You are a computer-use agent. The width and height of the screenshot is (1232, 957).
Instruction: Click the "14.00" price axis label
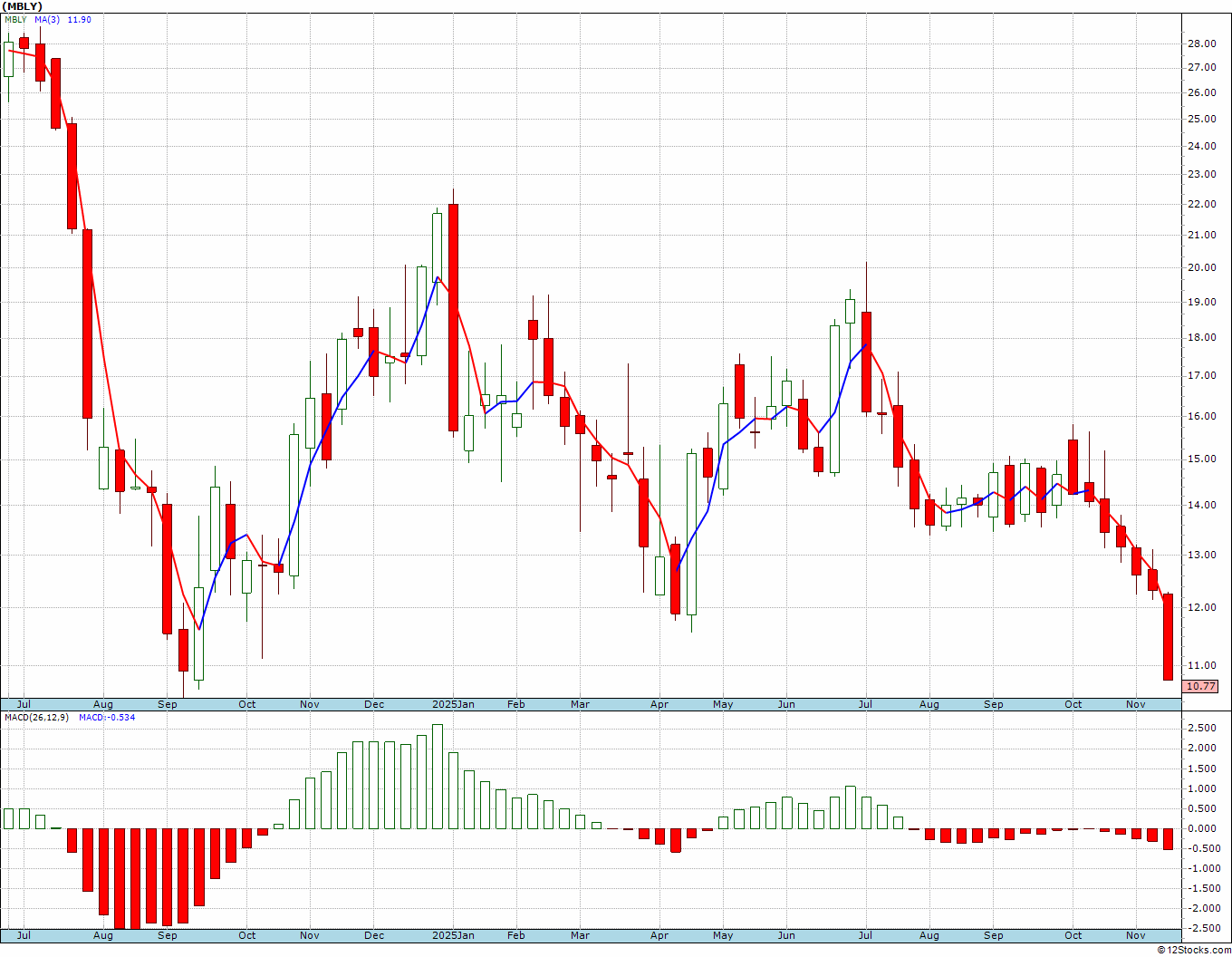click(x=1202, y=505)
